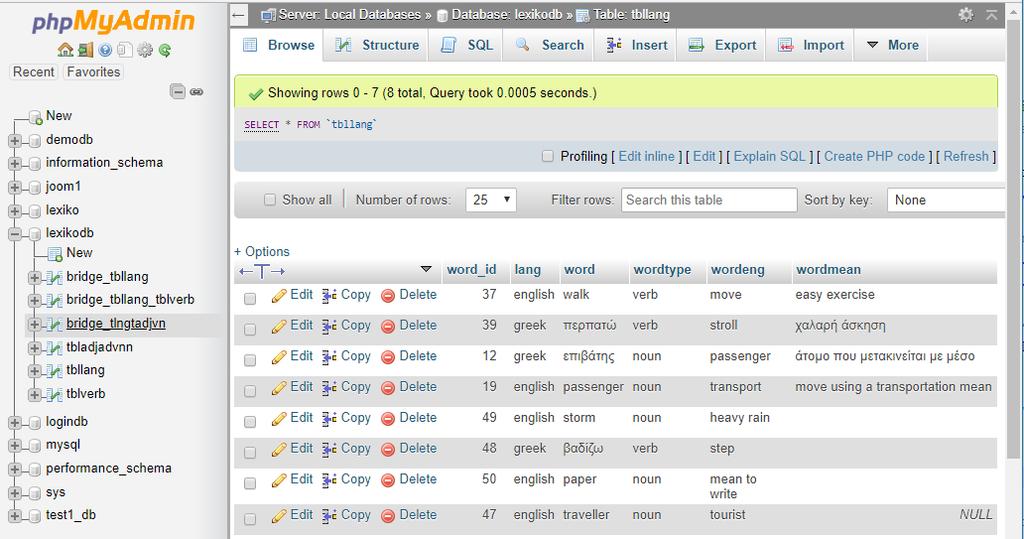The height and width of the screenshot is (539, 1024).
Task: Open the Import tab
Action: coord(810,45)
